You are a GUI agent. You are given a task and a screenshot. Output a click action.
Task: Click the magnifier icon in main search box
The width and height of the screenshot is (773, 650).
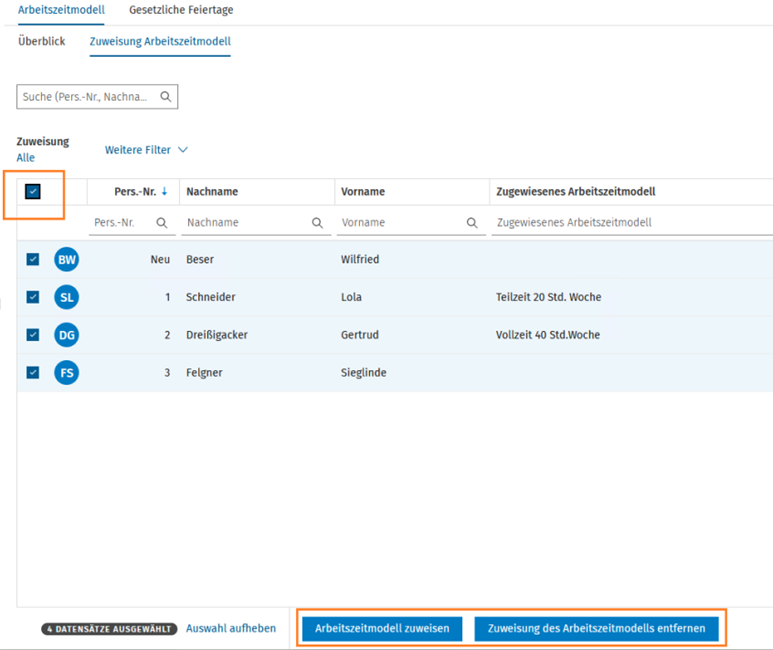coord(166,97)
